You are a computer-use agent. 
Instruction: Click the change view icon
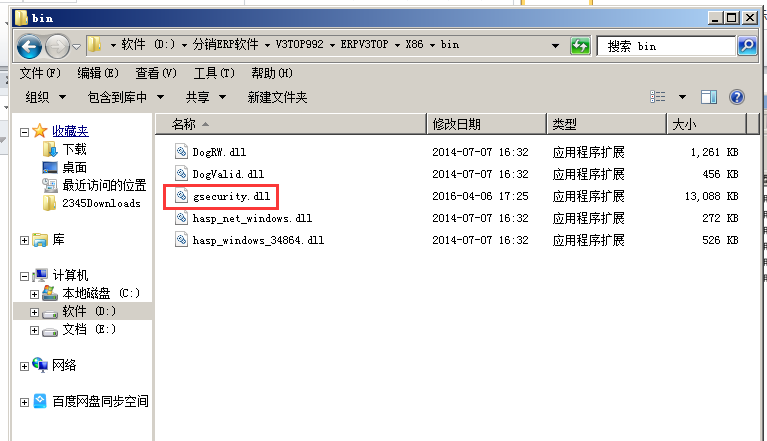[x=658, y=97]
